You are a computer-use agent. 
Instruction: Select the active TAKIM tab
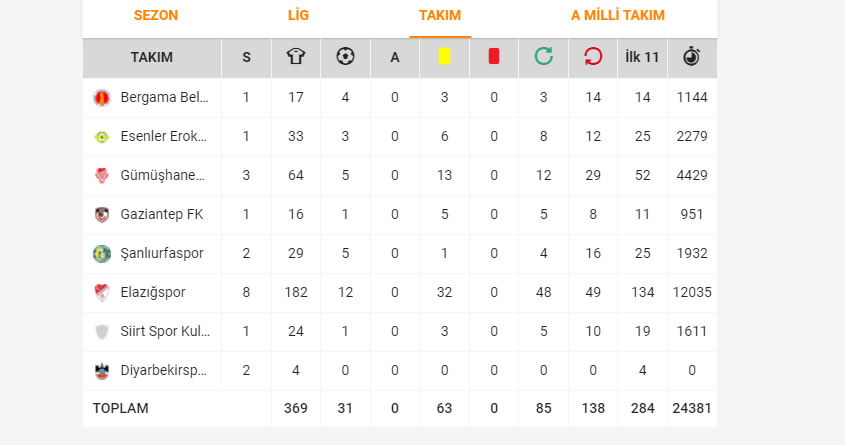440,15
